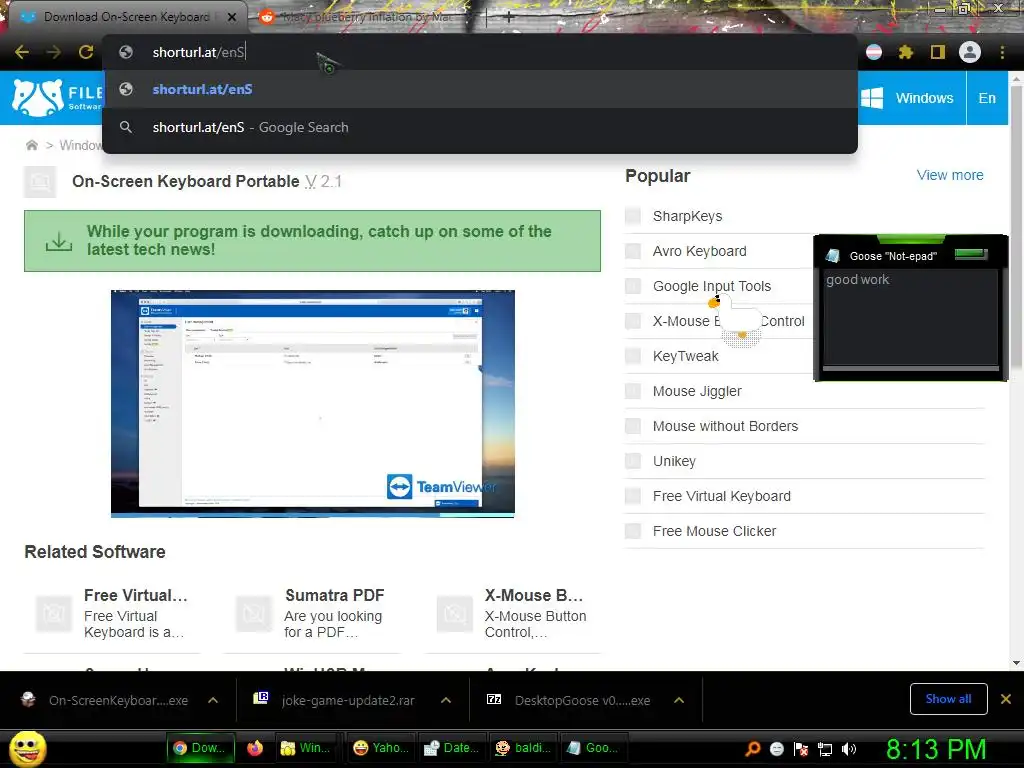
Task: Open the Free Virtual... related software card
Action: coord(112,614)
